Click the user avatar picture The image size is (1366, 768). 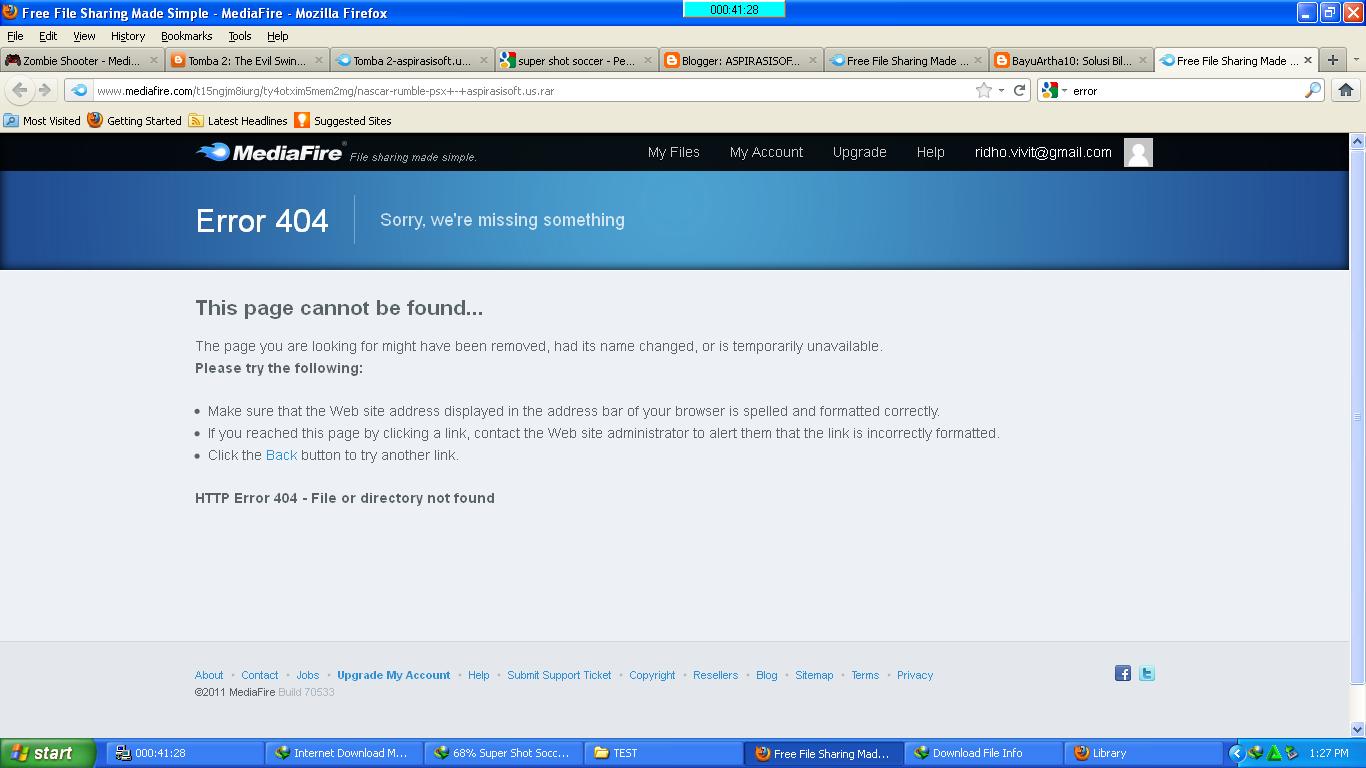tap(1138, 152)
